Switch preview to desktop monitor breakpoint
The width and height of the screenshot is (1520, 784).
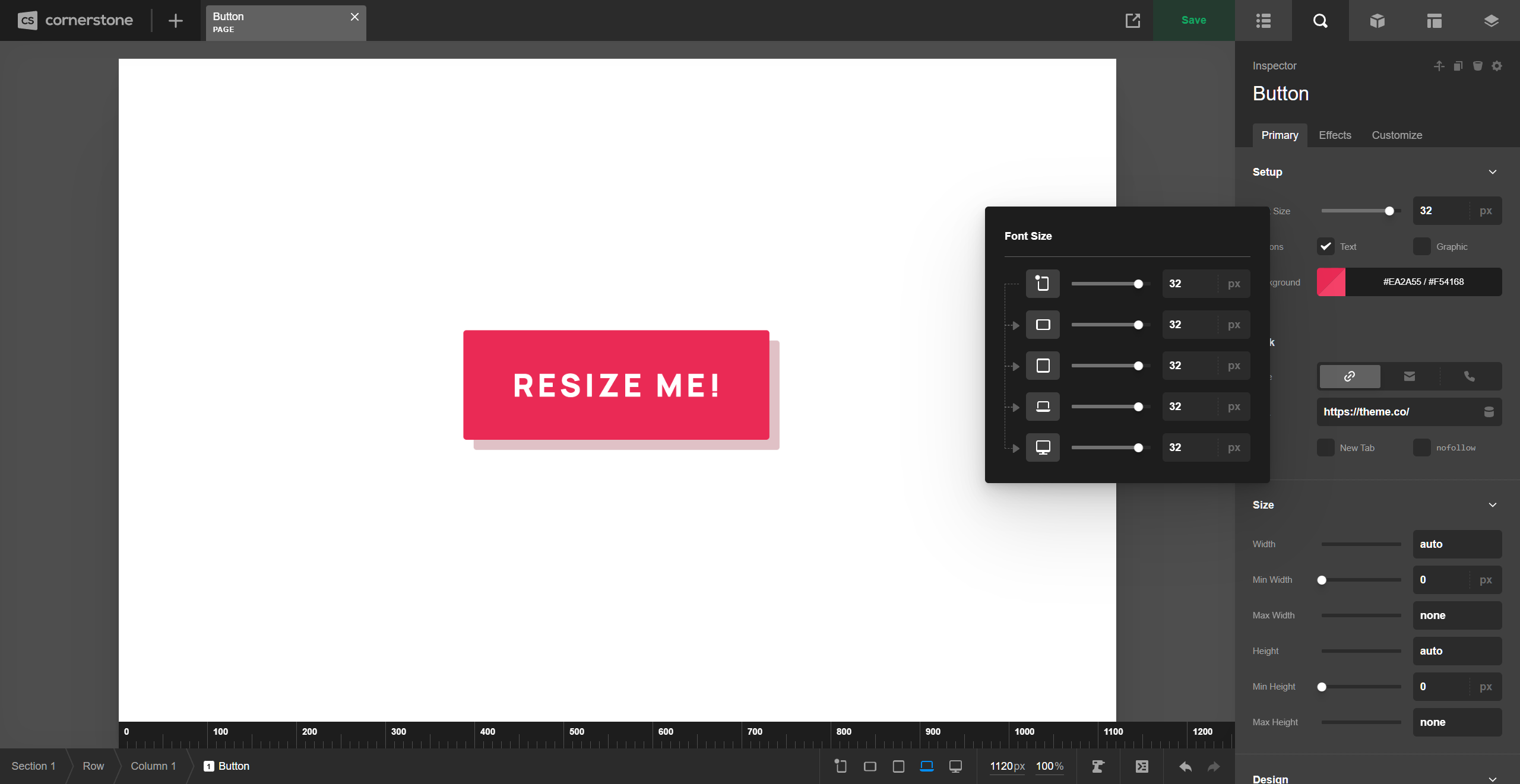click(x=955, y=766)
